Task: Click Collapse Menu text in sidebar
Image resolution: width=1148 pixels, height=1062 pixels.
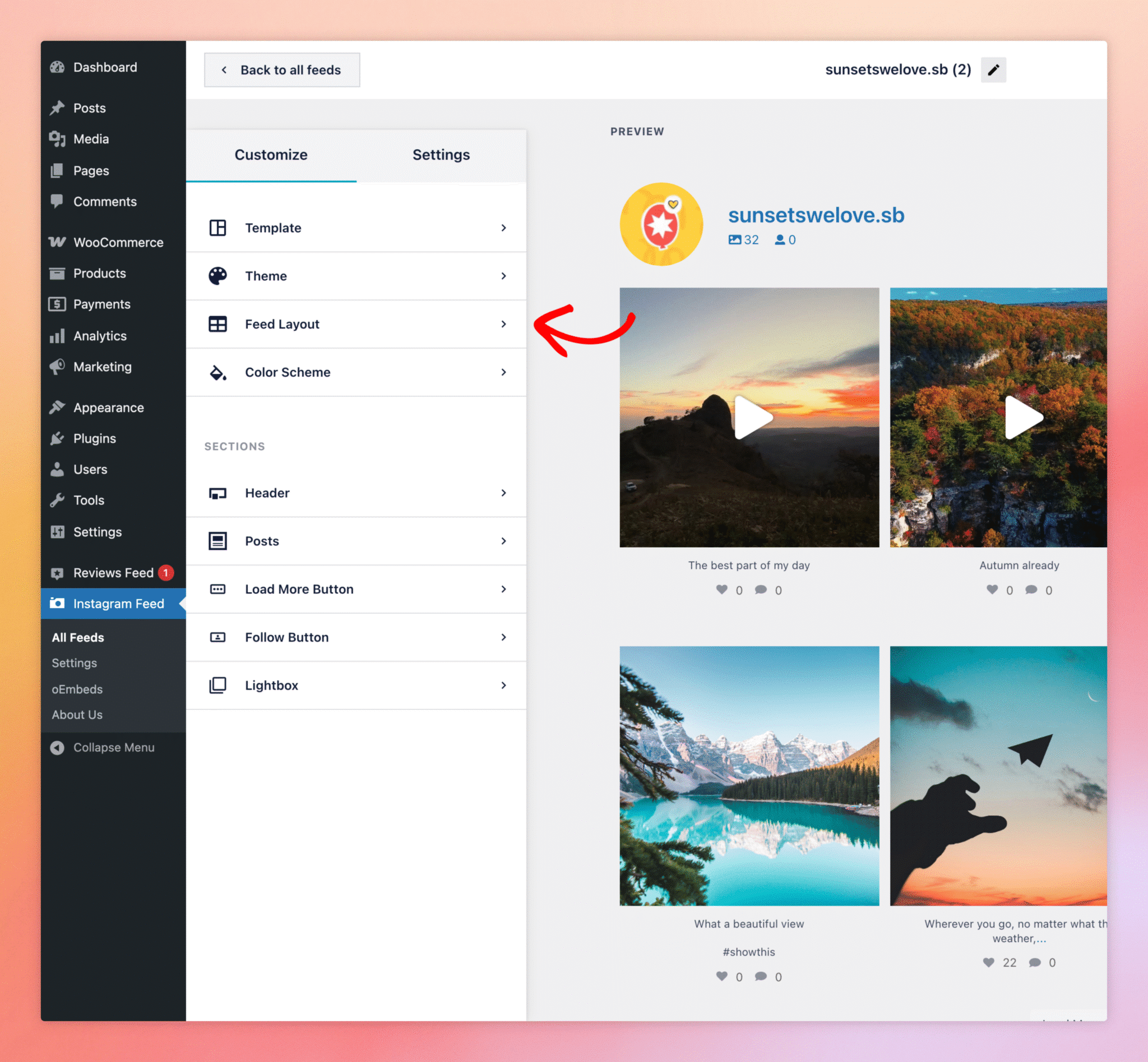Action: pyautogui.click(x=114, y=747)
